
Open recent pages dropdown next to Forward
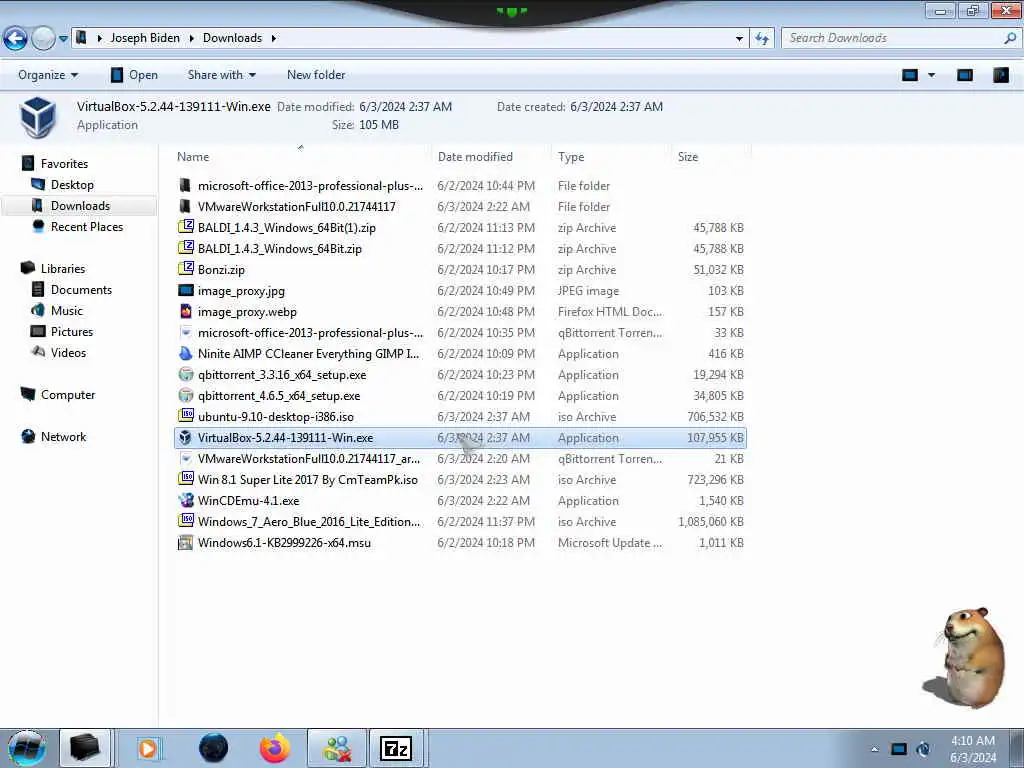pyautogui.click(x=63, y=39)
